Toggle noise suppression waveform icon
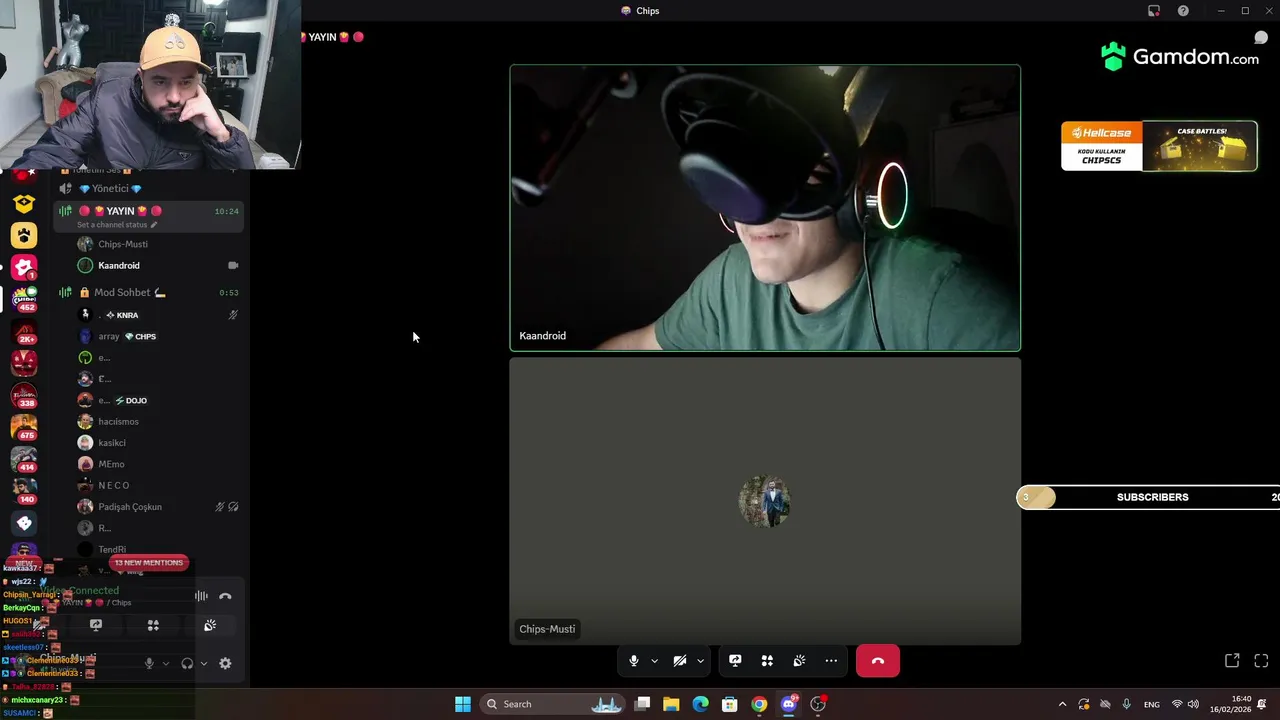 pos(201,597)
